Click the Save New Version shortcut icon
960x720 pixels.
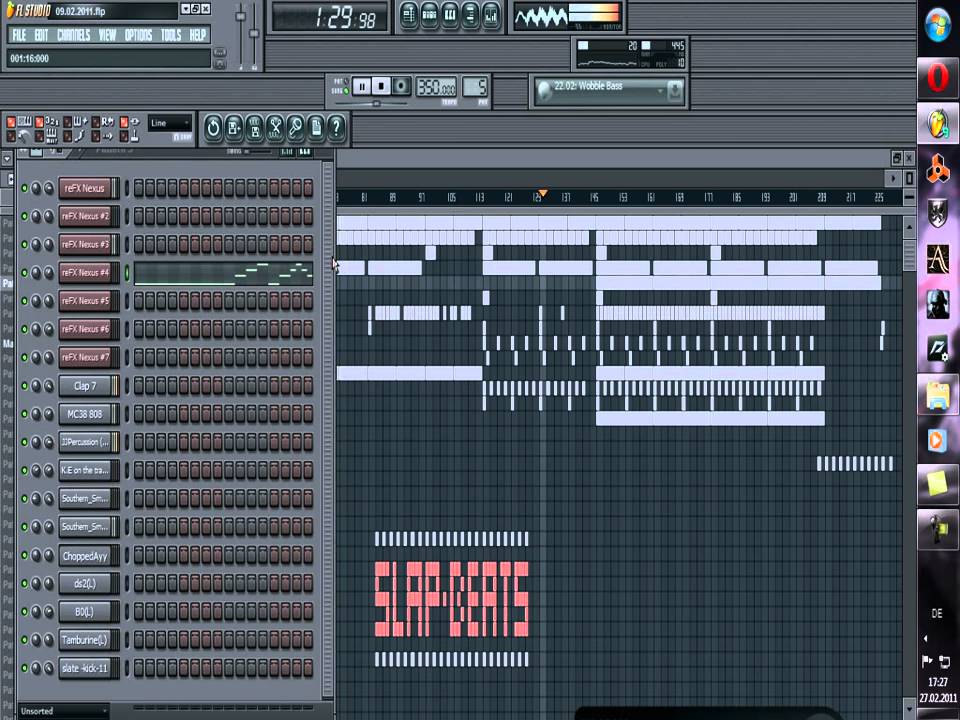click(234, 128)
